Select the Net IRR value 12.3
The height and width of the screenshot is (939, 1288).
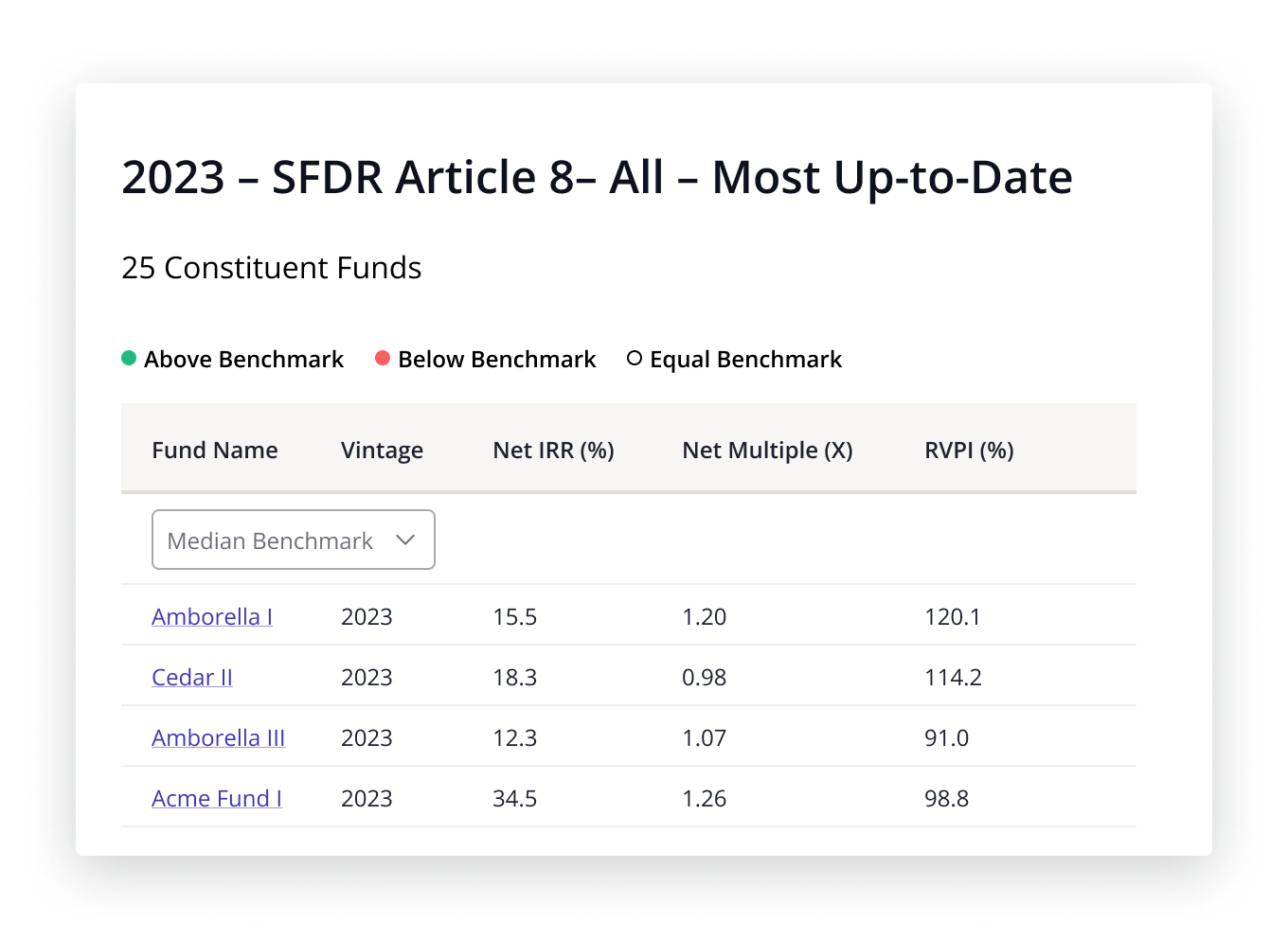coord(514,737)
